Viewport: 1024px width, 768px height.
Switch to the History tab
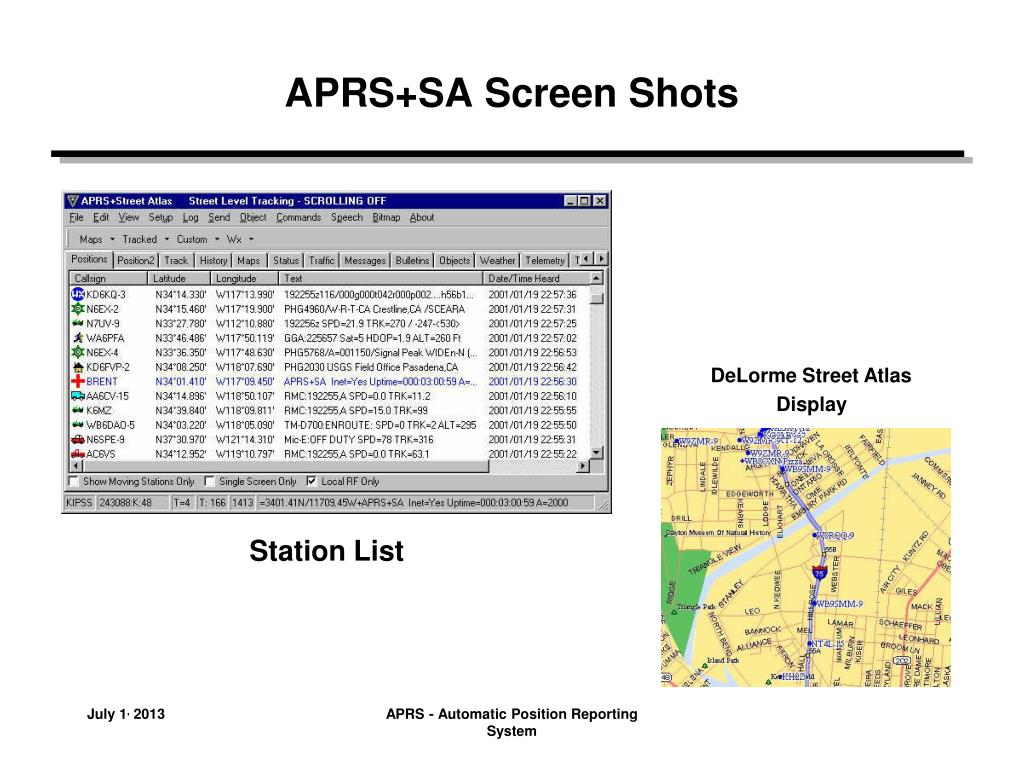point(213,261)
